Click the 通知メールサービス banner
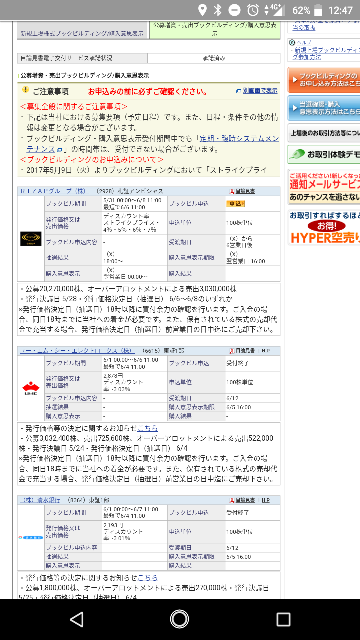 click(x=323, y=187)
